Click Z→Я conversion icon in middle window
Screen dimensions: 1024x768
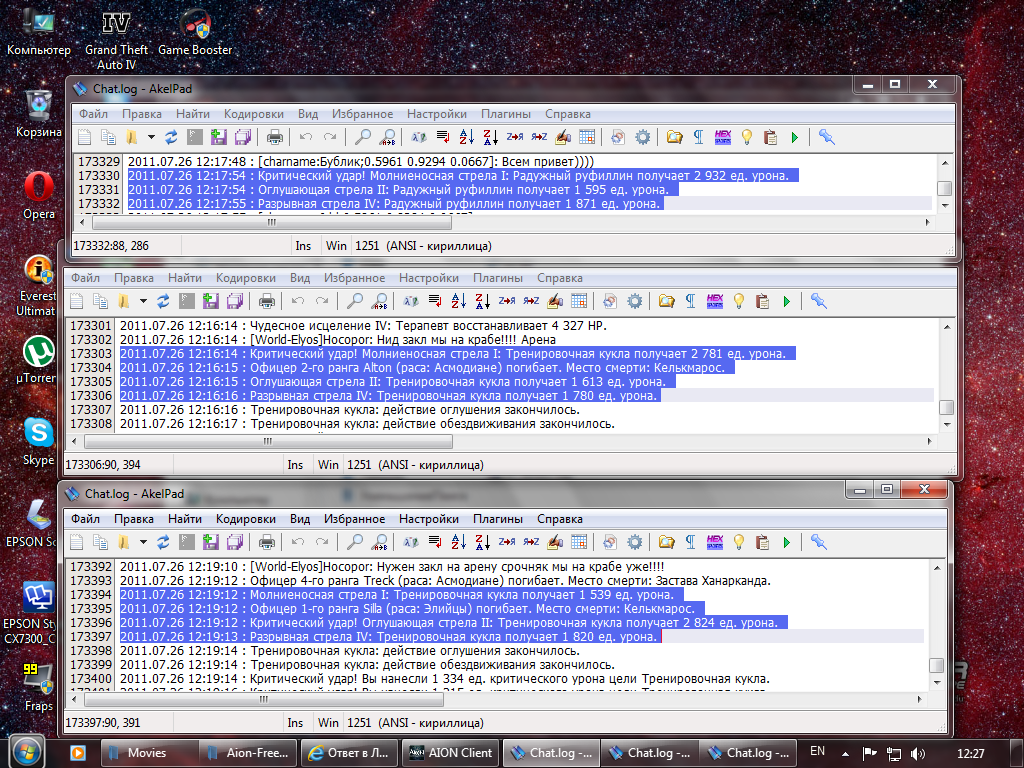pos(507,301)
